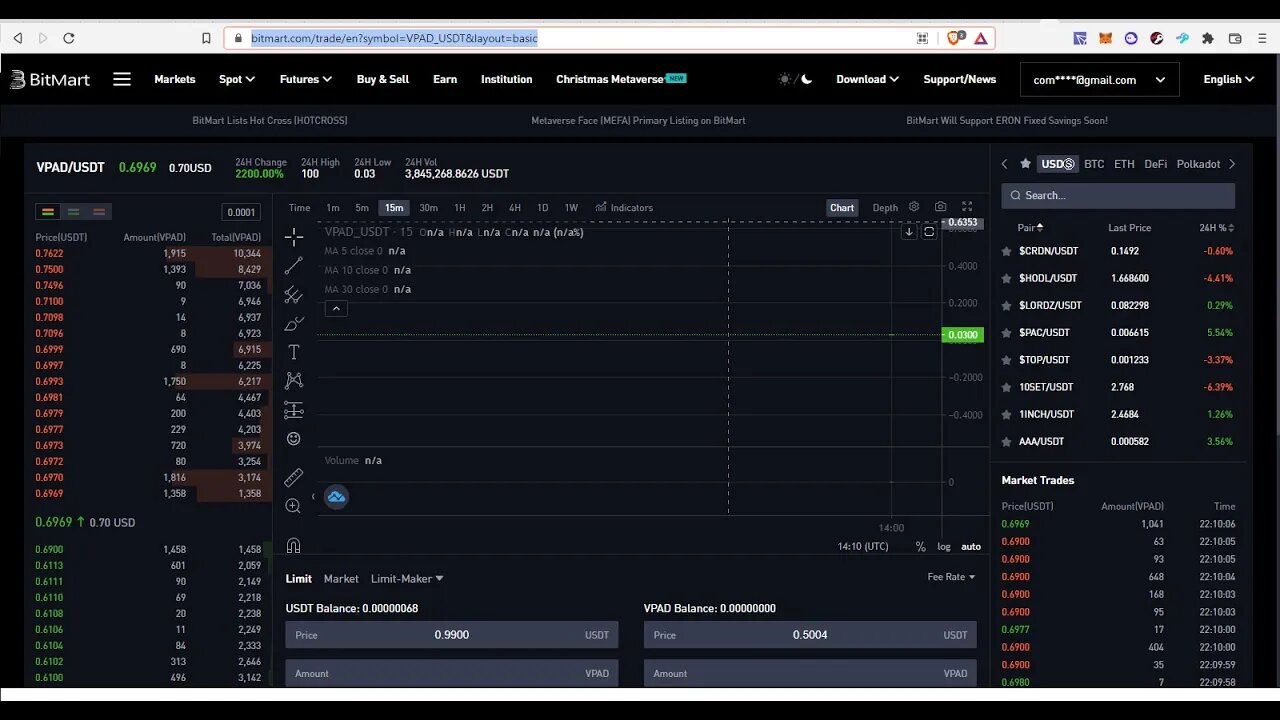Open Christmas Metaverse page
This screenshot has width=1280, height=720.
point(621,79)
